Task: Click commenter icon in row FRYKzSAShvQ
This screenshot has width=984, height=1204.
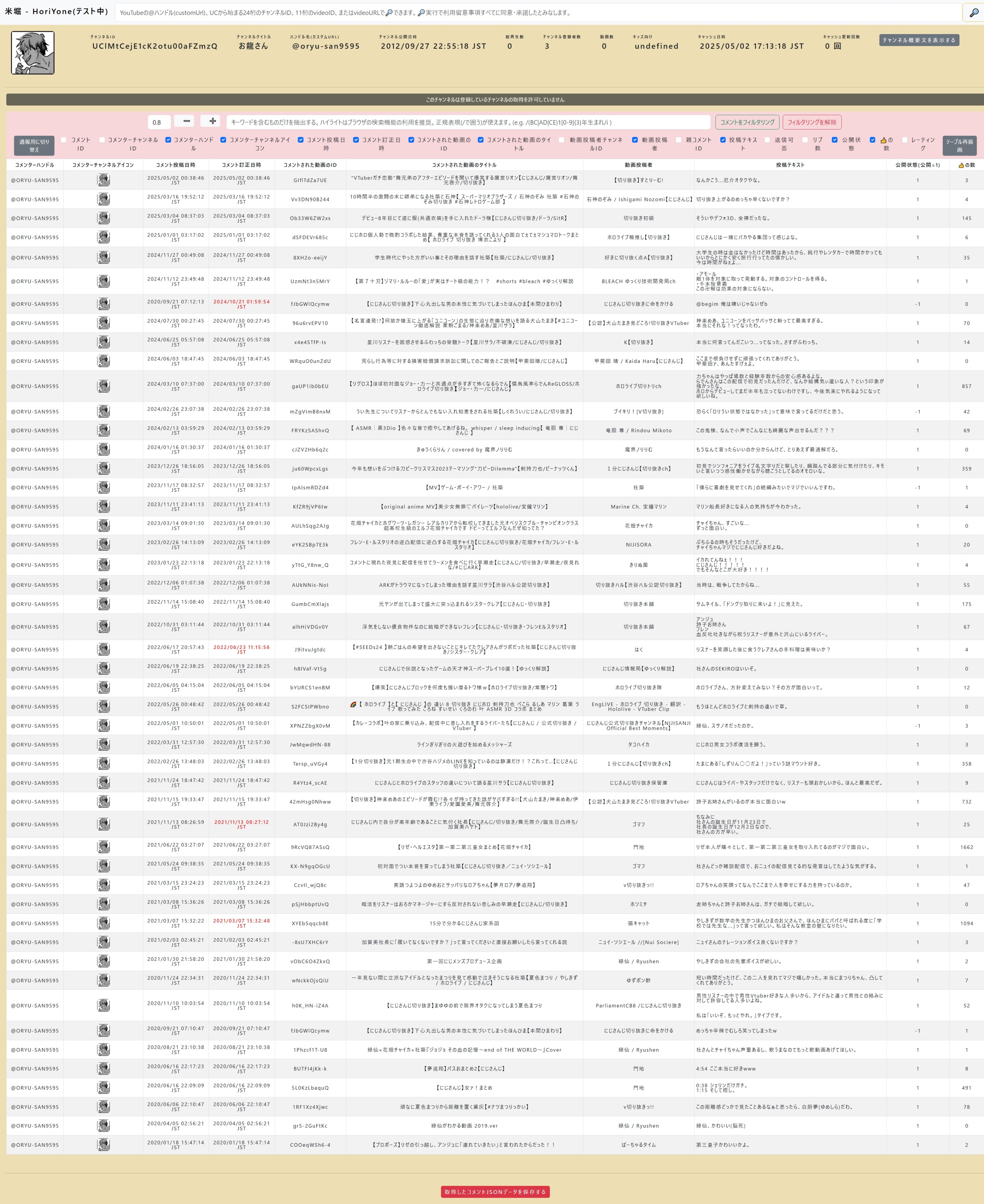Action: (x=103, y=431)
